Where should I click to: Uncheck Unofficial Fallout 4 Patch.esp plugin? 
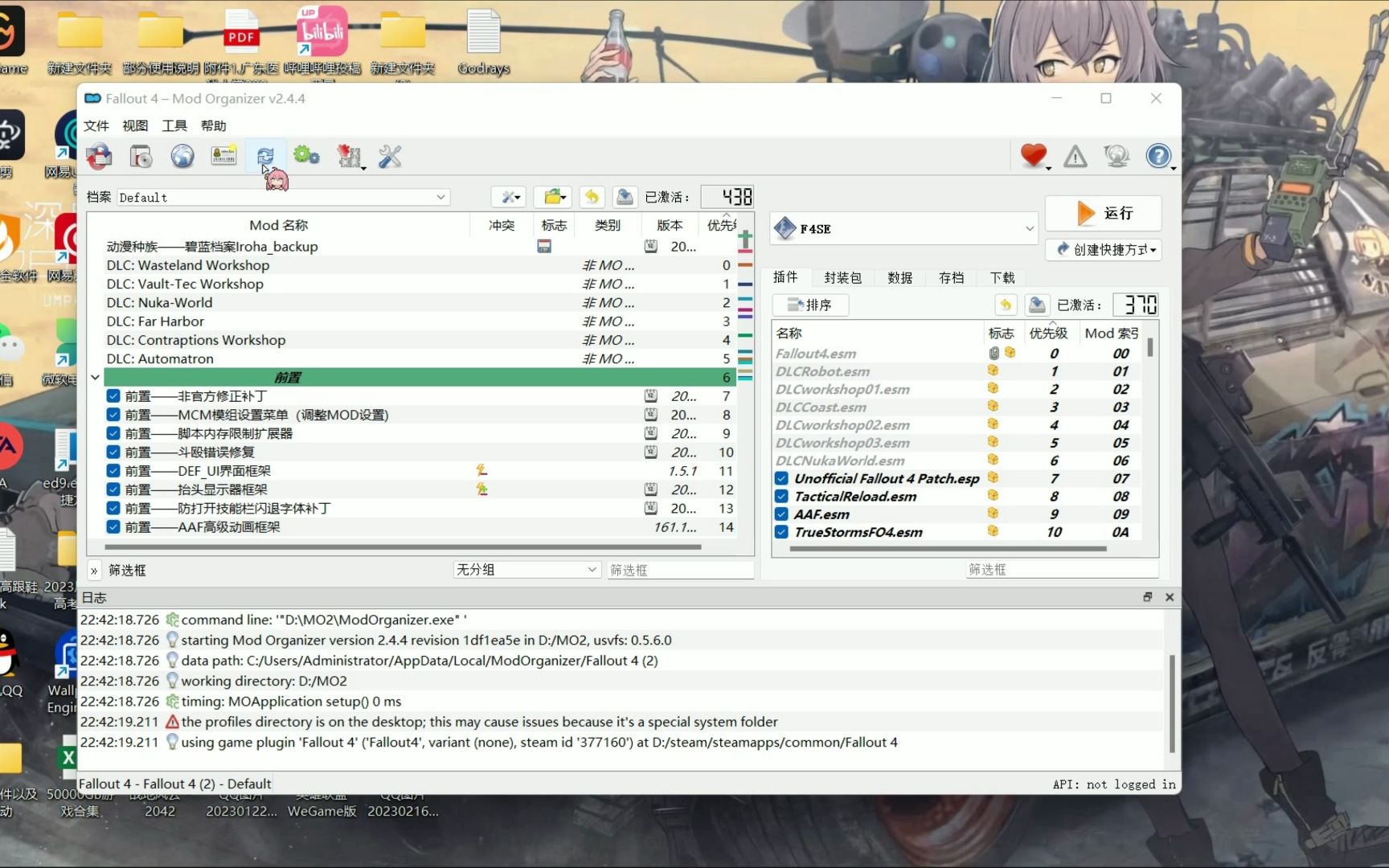pos(781,478)
